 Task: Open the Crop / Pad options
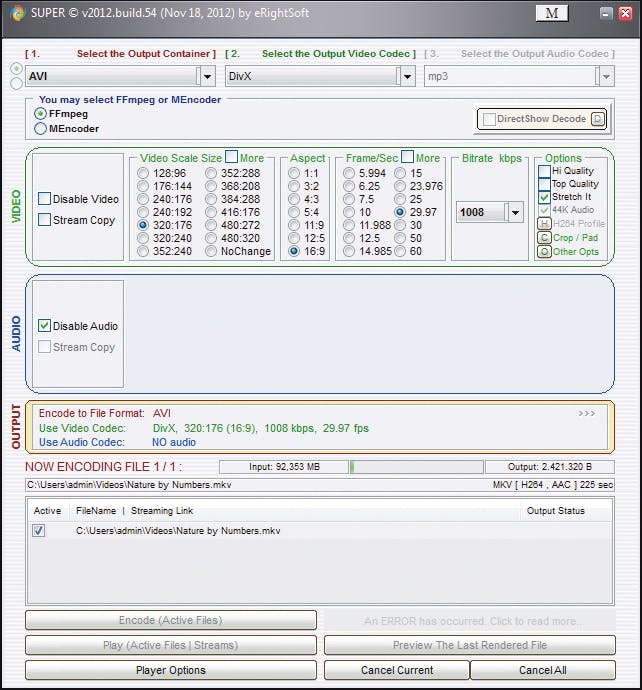(x=544, y=238)
